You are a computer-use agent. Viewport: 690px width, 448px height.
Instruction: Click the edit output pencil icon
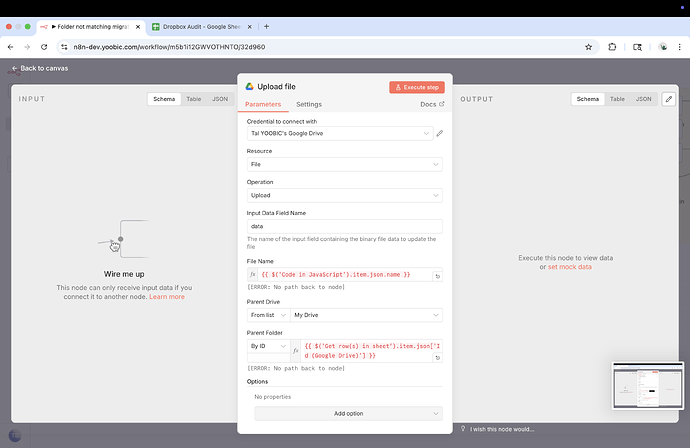click(x=669, y=99)
